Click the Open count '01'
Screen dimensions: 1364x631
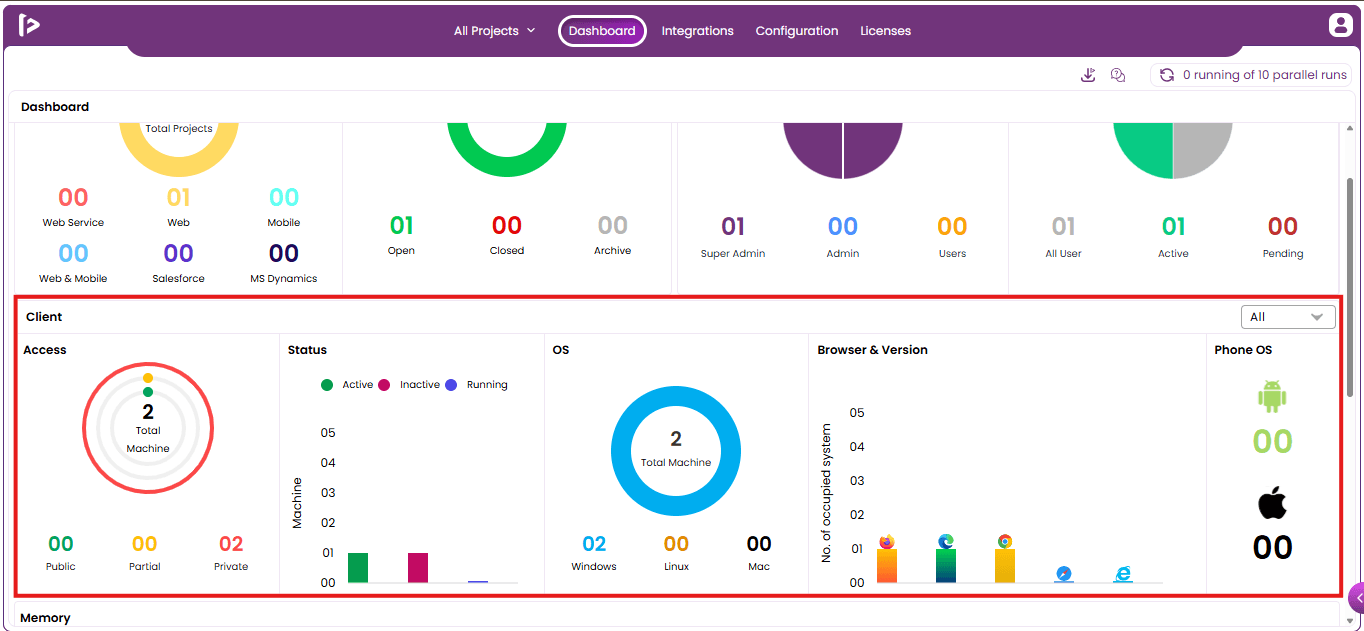point(401,226)
